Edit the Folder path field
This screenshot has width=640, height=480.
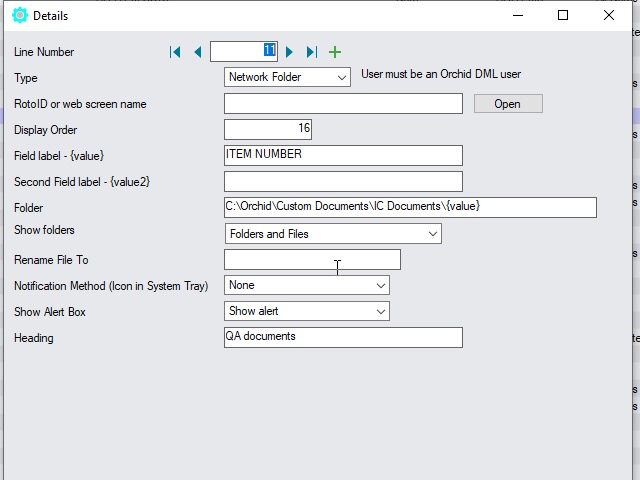pos(410,207)
